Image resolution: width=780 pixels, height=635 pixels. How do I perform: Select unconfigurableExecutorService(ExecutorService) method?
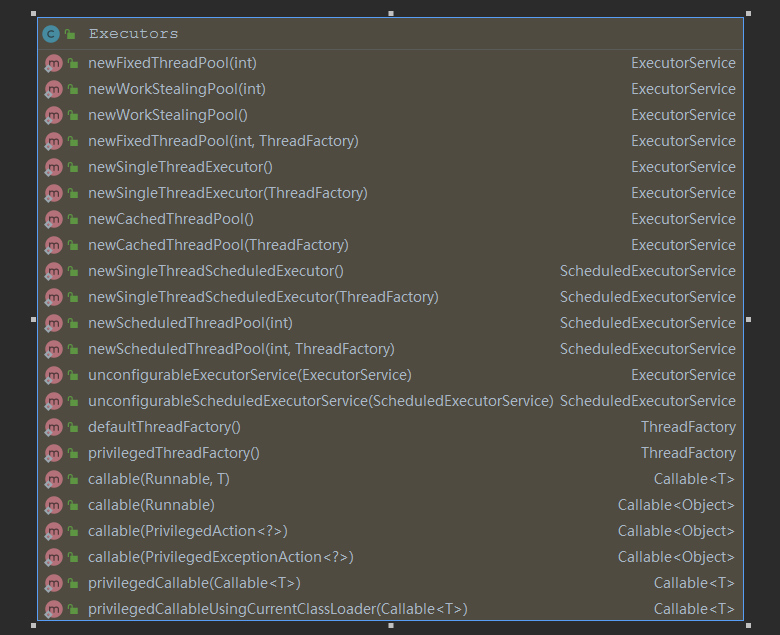[x=250, y=375]
